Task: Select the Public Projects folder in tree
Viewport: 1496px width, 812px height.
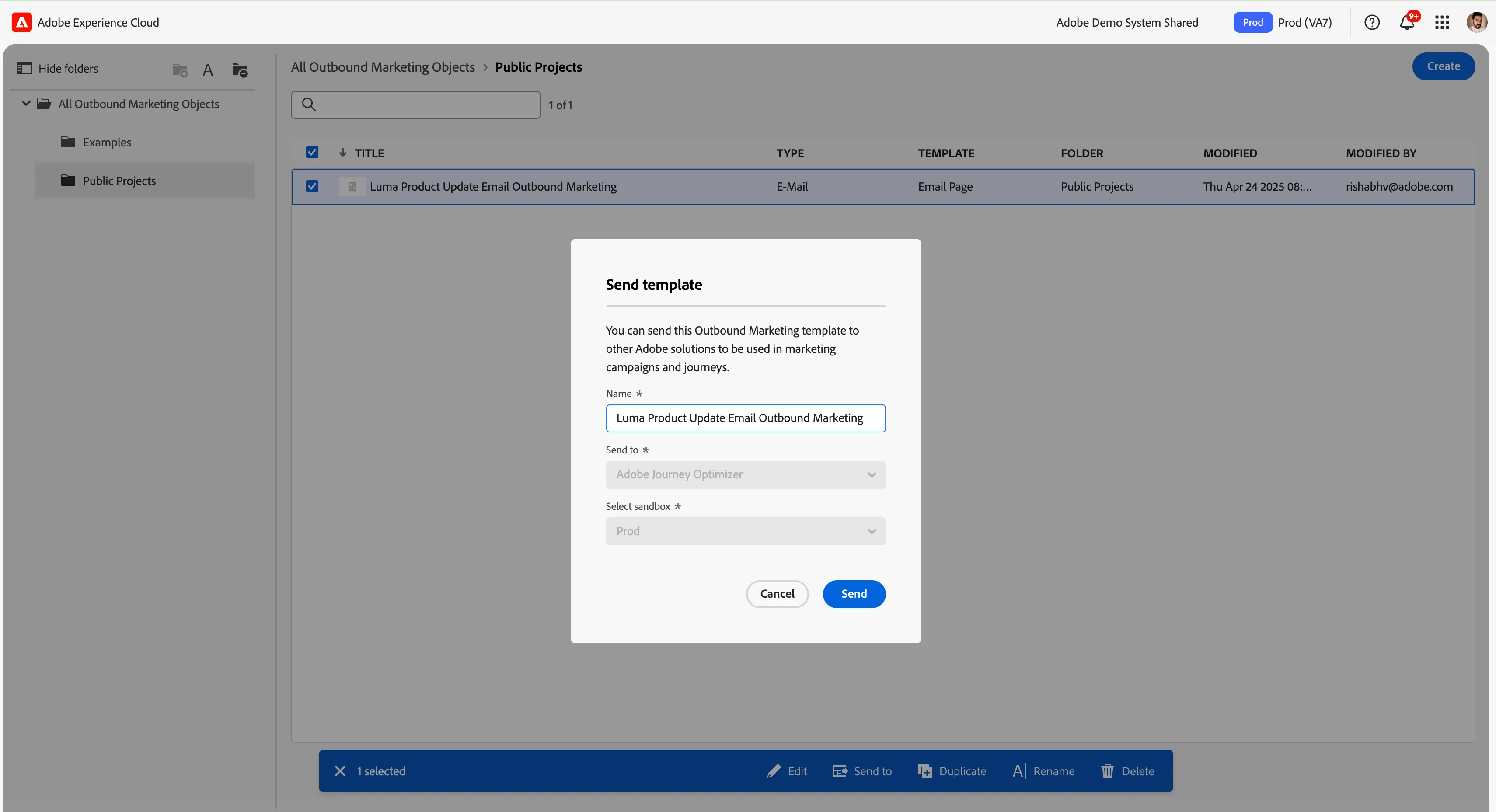Action: [x=144, y=181]
